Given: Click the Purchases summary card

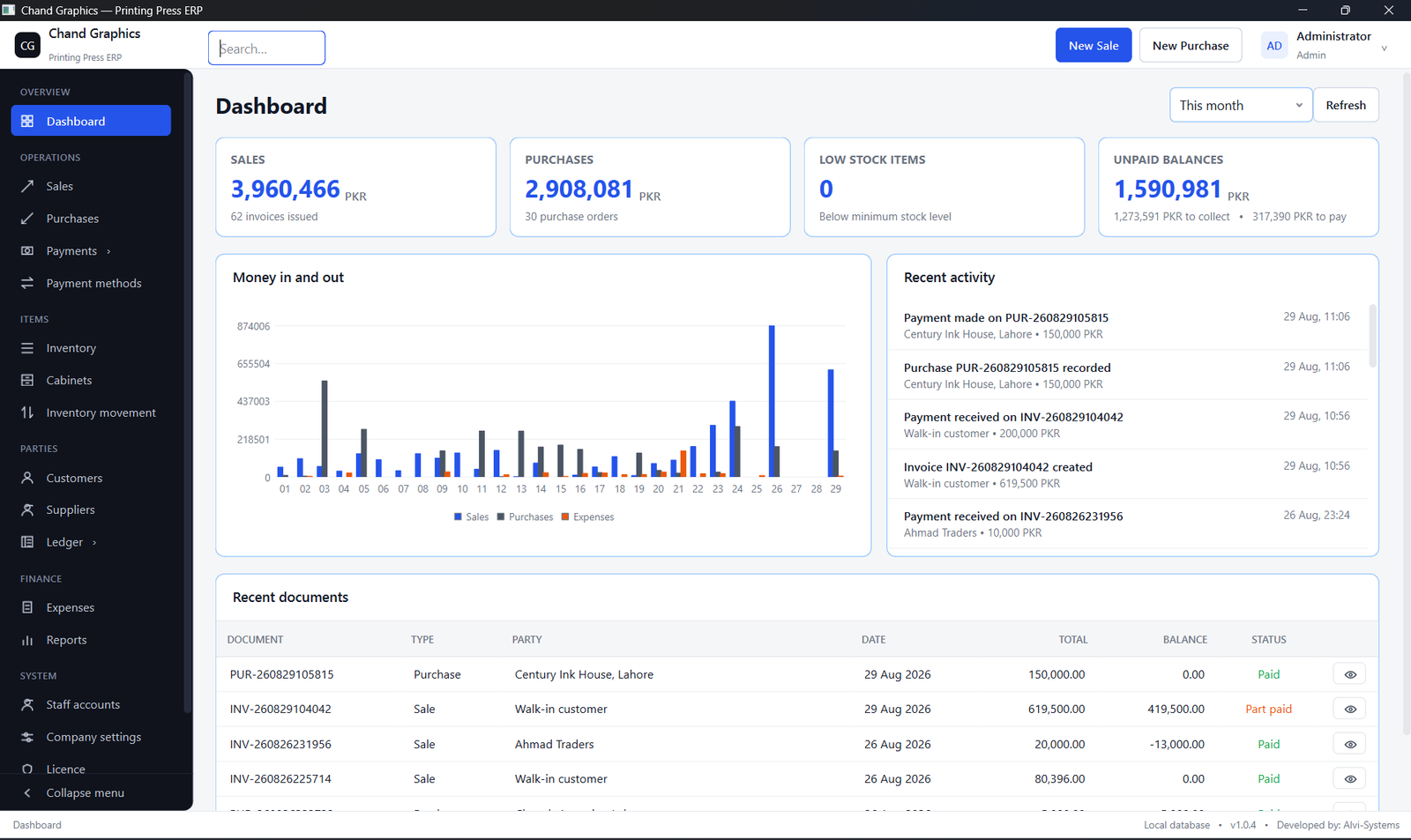Looking at the screenshot, I should coord(650,187).
